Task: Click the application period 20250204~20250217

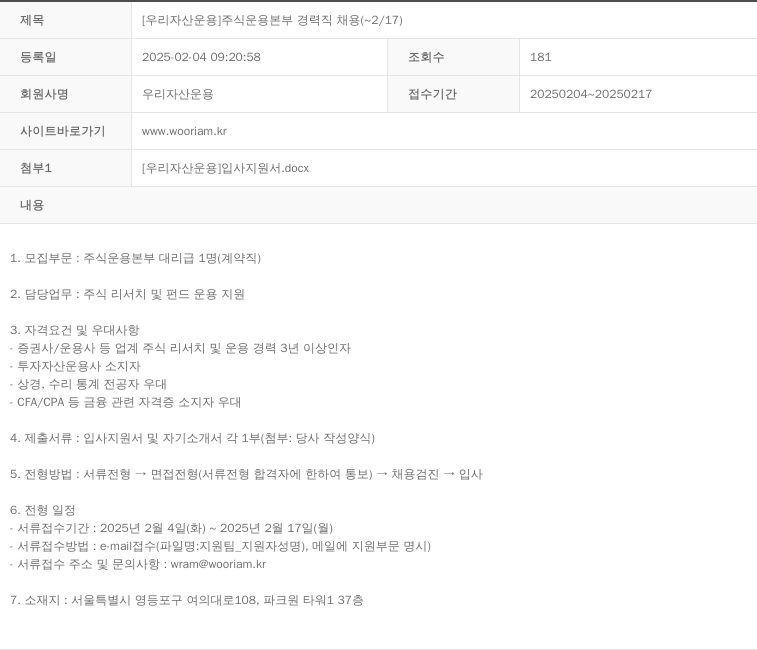Action: [x=590, y=94]
